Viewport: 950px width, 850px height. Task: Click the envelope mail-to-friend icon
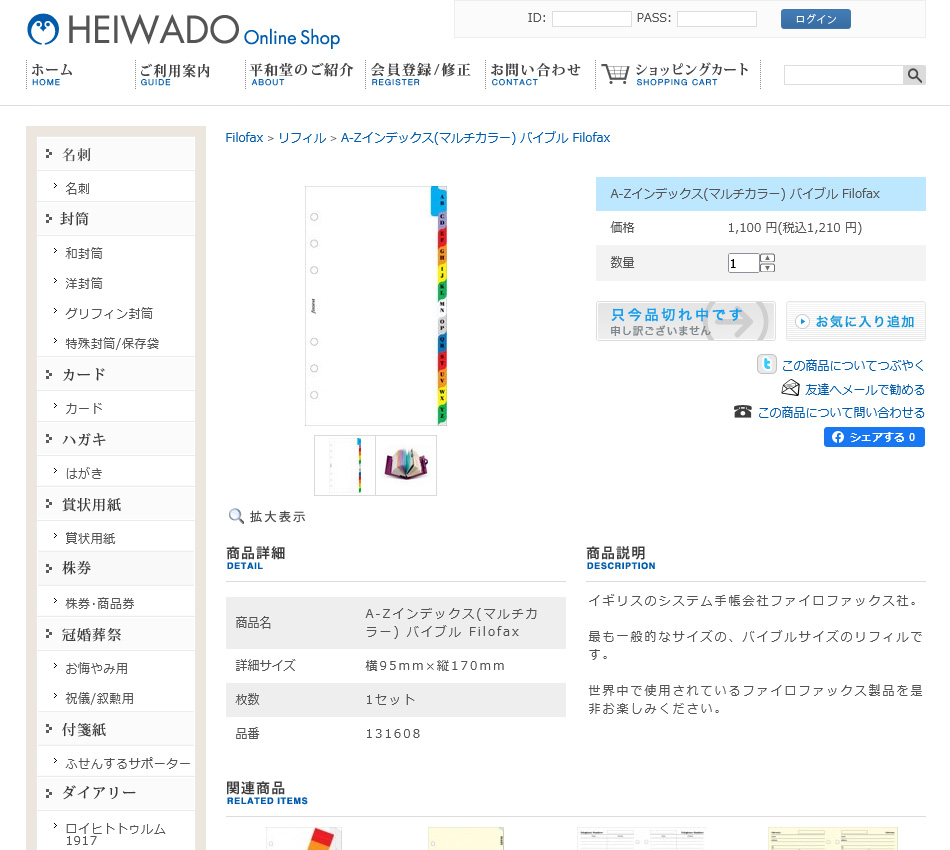pos(791,388)
